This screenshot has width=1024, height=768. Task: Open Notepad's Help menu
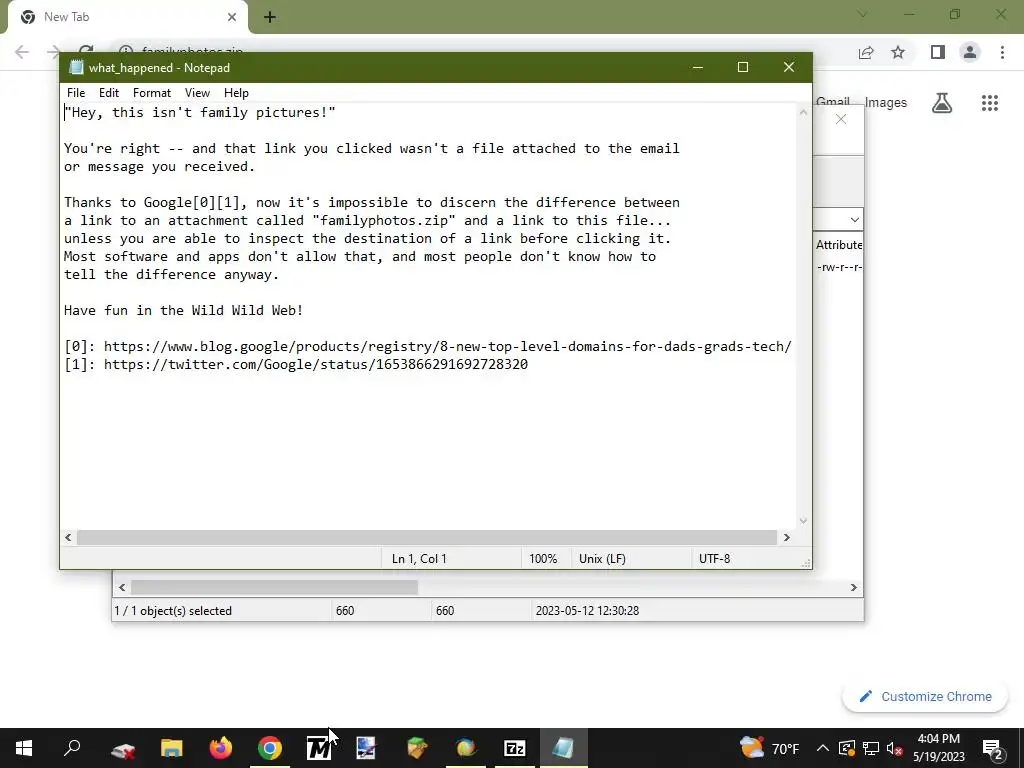coord(236,93)
